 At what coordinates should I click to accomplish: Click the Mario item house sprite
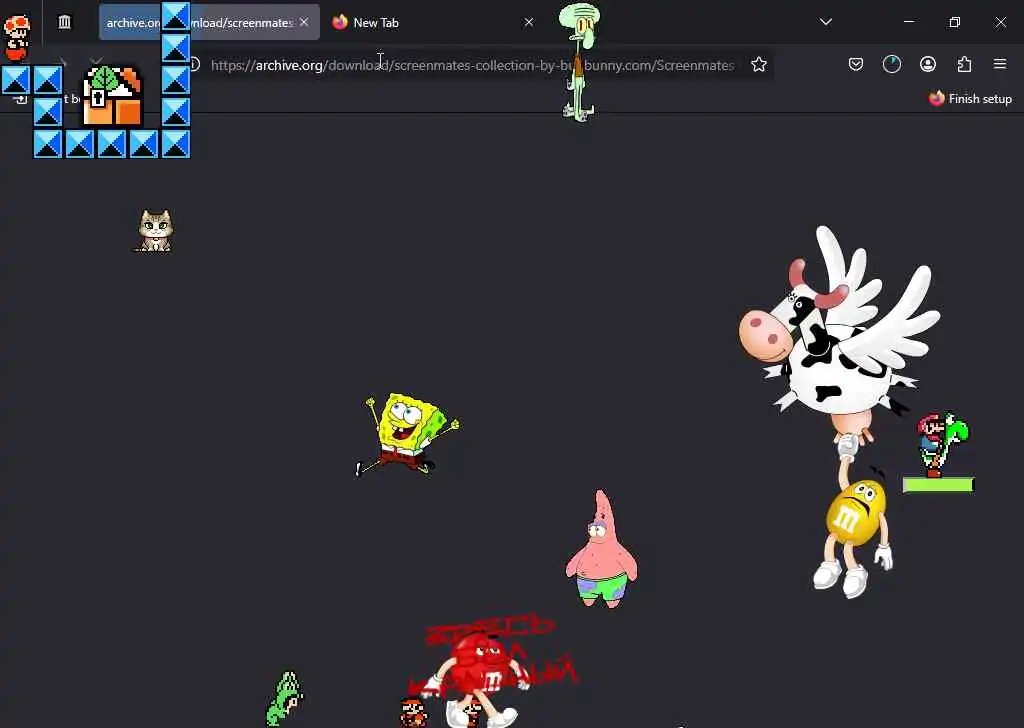(112, 95)
